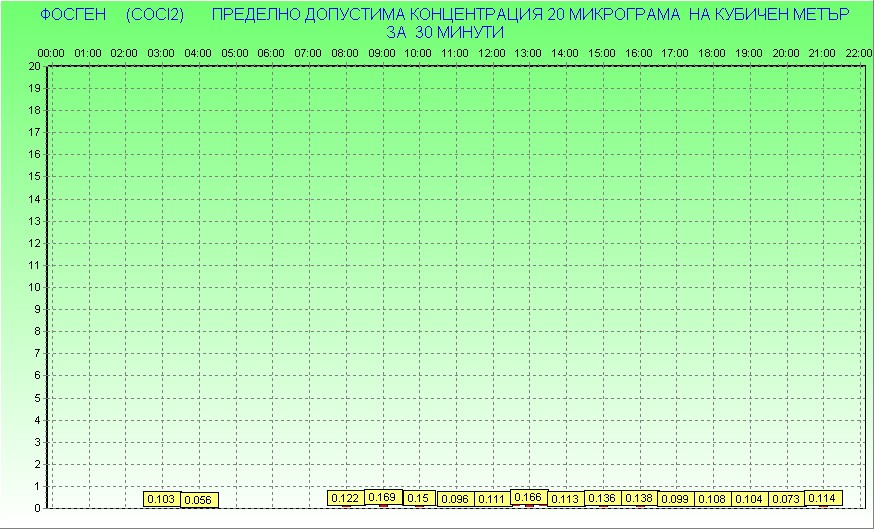
Task: Click the 00:00 time axis label
Action: coord(51,52)
